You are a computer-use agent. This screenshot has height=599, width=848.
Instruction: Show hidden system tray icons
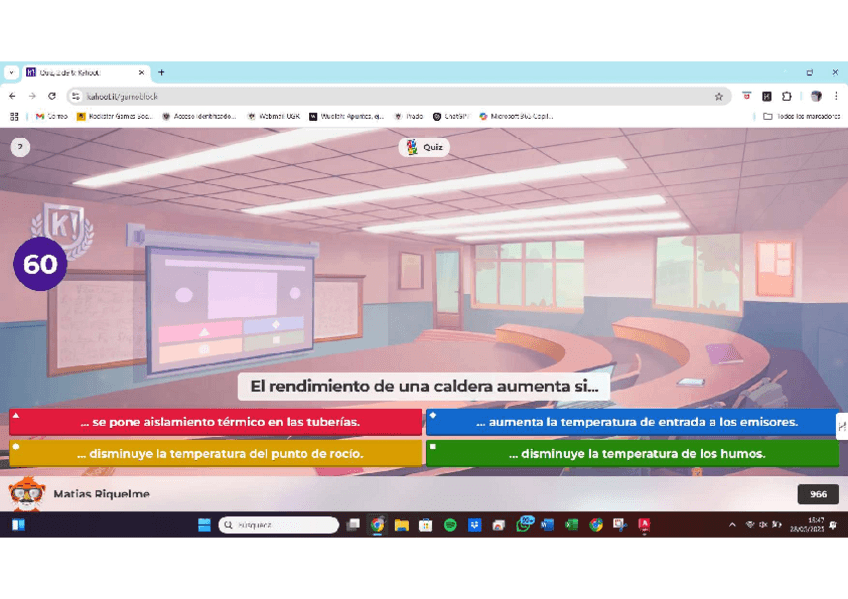(x=732, y=525)
